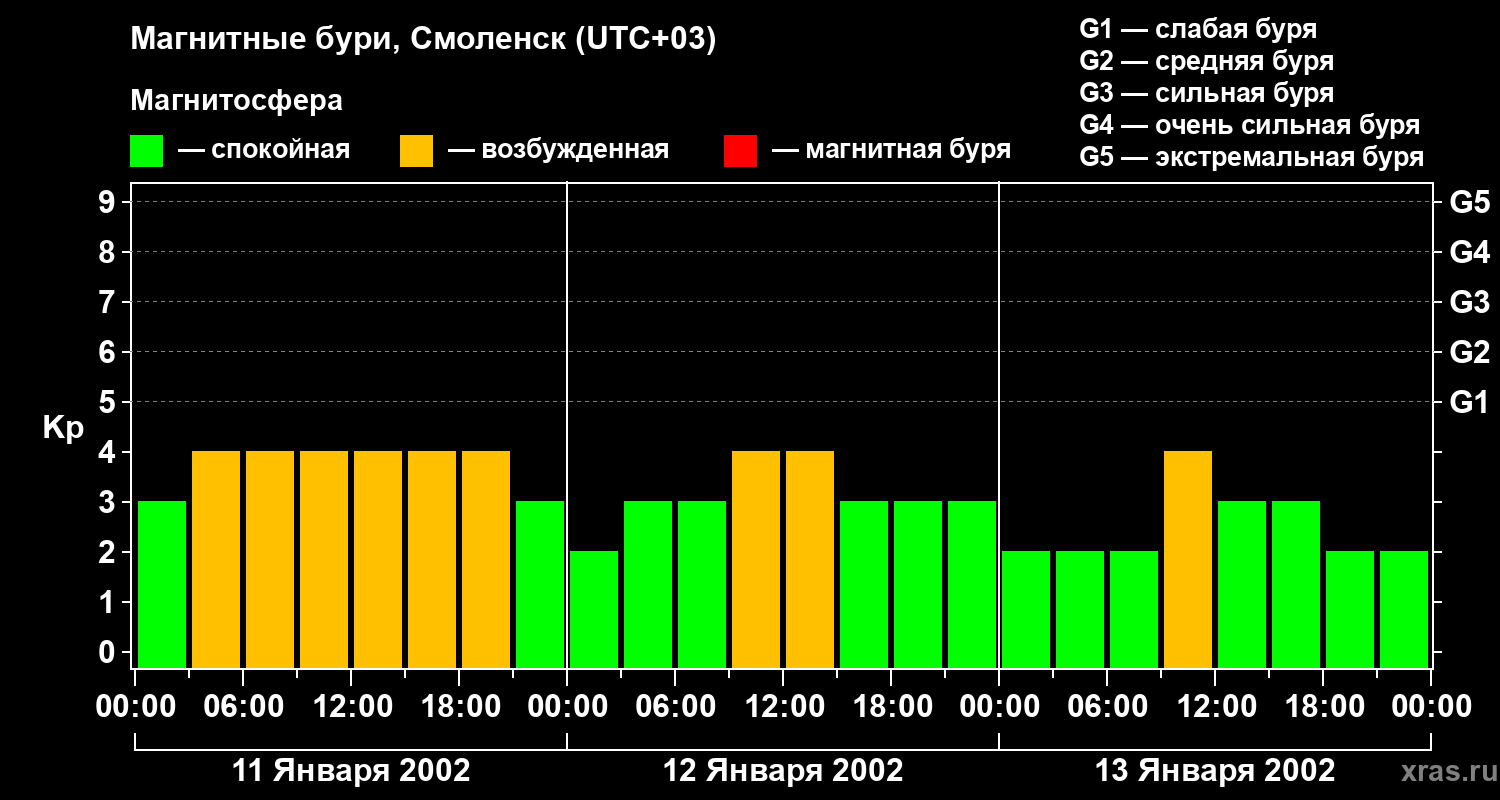Click the Kp axis title
Viewport: 1500px width, 800px height.
pos(63,429)
